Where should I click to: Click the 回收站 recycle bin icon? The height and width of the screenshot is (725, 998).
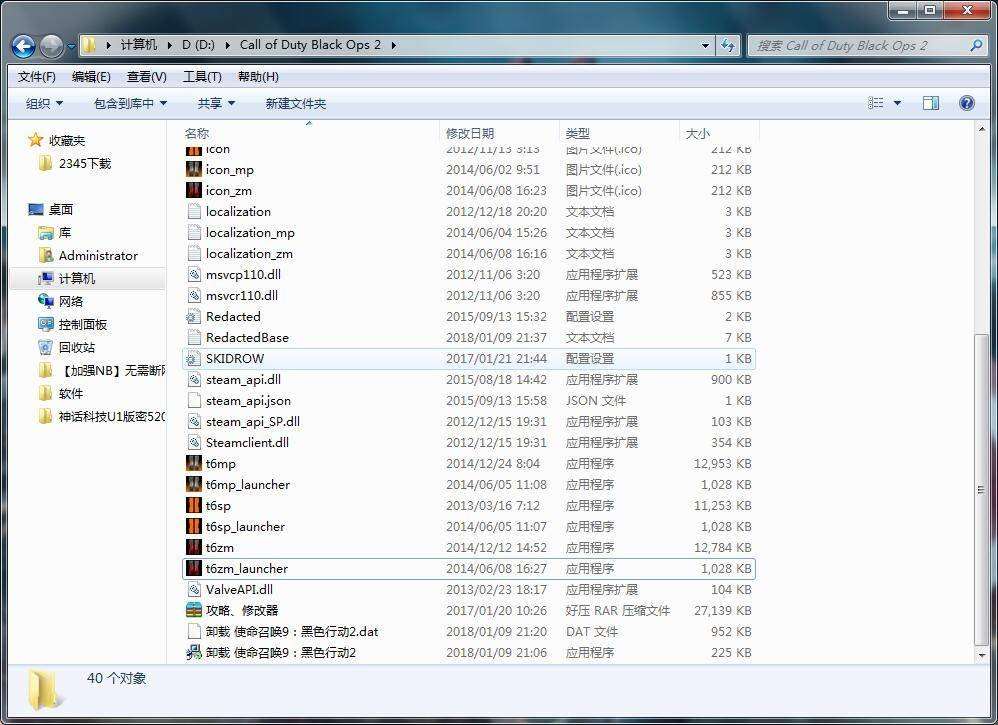[45, 348]
